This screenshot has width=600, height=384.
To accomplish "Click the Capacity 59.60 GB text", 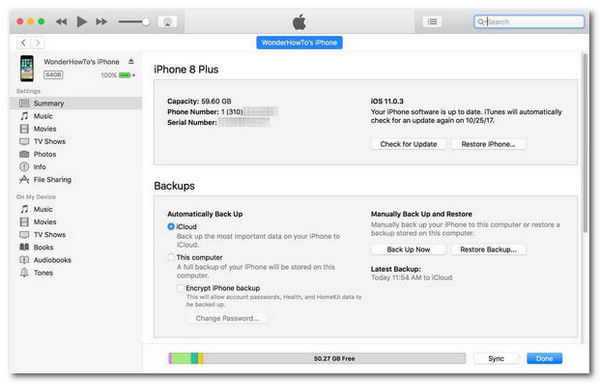I will (x=199, y=101).
